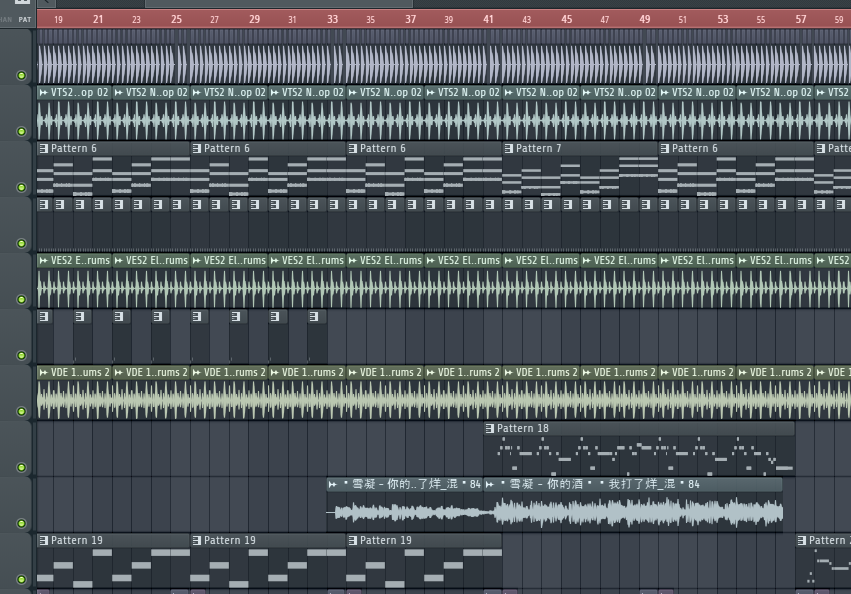Mute the VTS2 loop track
This screenshot has width=851, height=594.
(21, 131)
